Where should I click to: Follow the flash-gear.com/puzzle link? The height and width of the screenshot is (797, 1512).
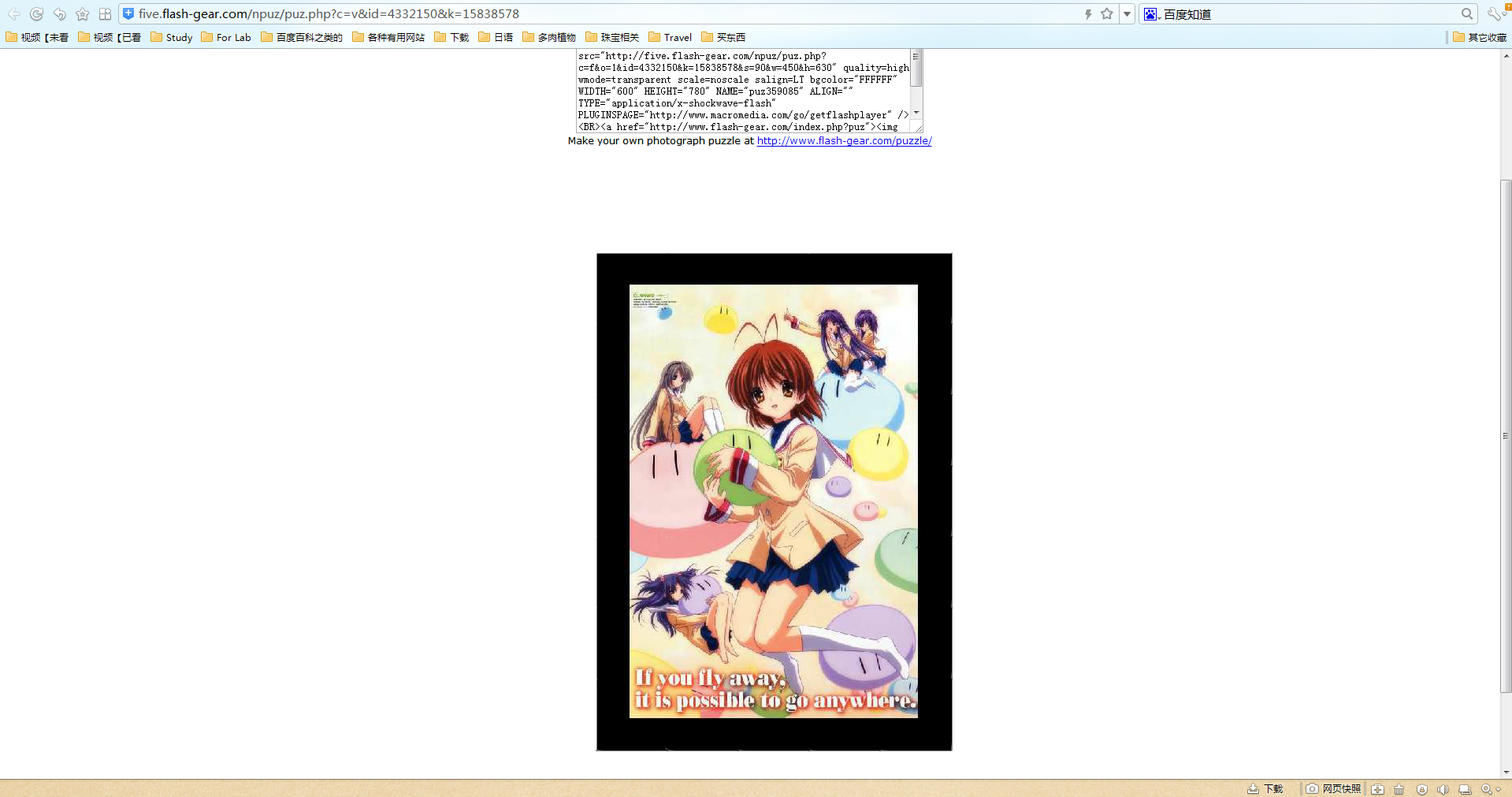[844, 141]
